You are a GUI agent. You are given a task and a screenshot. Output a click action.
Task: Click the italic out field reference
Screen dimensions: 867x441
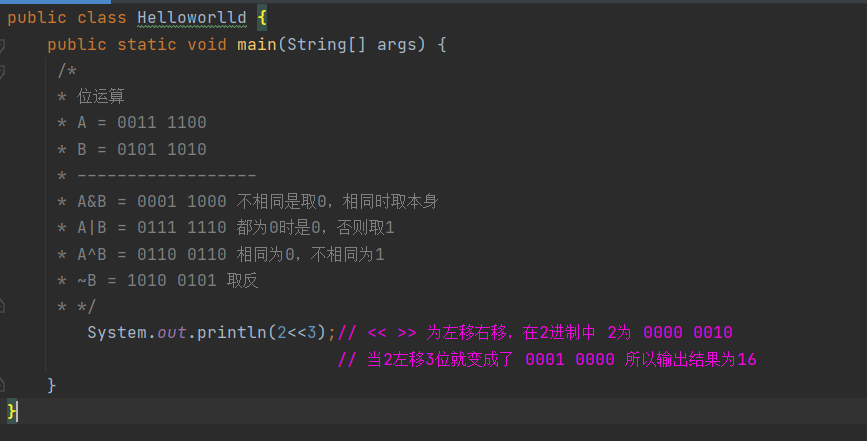tap(171, 332)
